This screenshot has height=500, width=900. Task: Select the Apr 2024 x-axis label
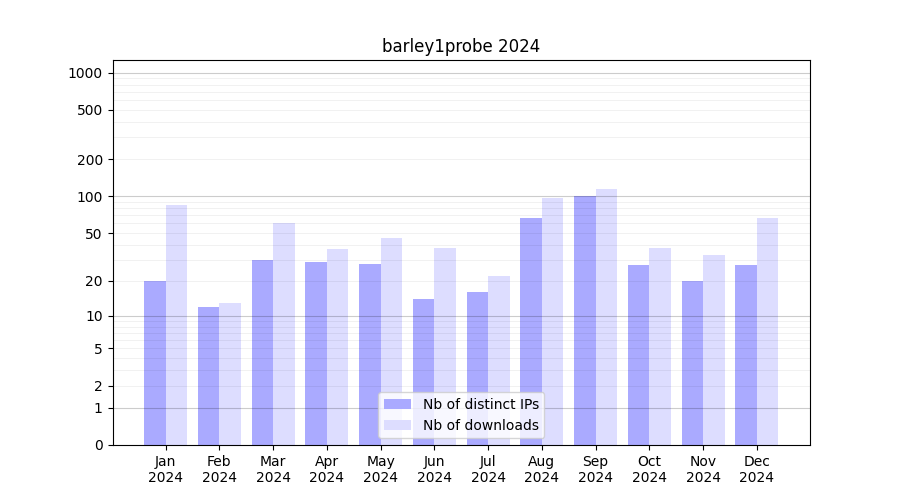[x=327, y=469]
